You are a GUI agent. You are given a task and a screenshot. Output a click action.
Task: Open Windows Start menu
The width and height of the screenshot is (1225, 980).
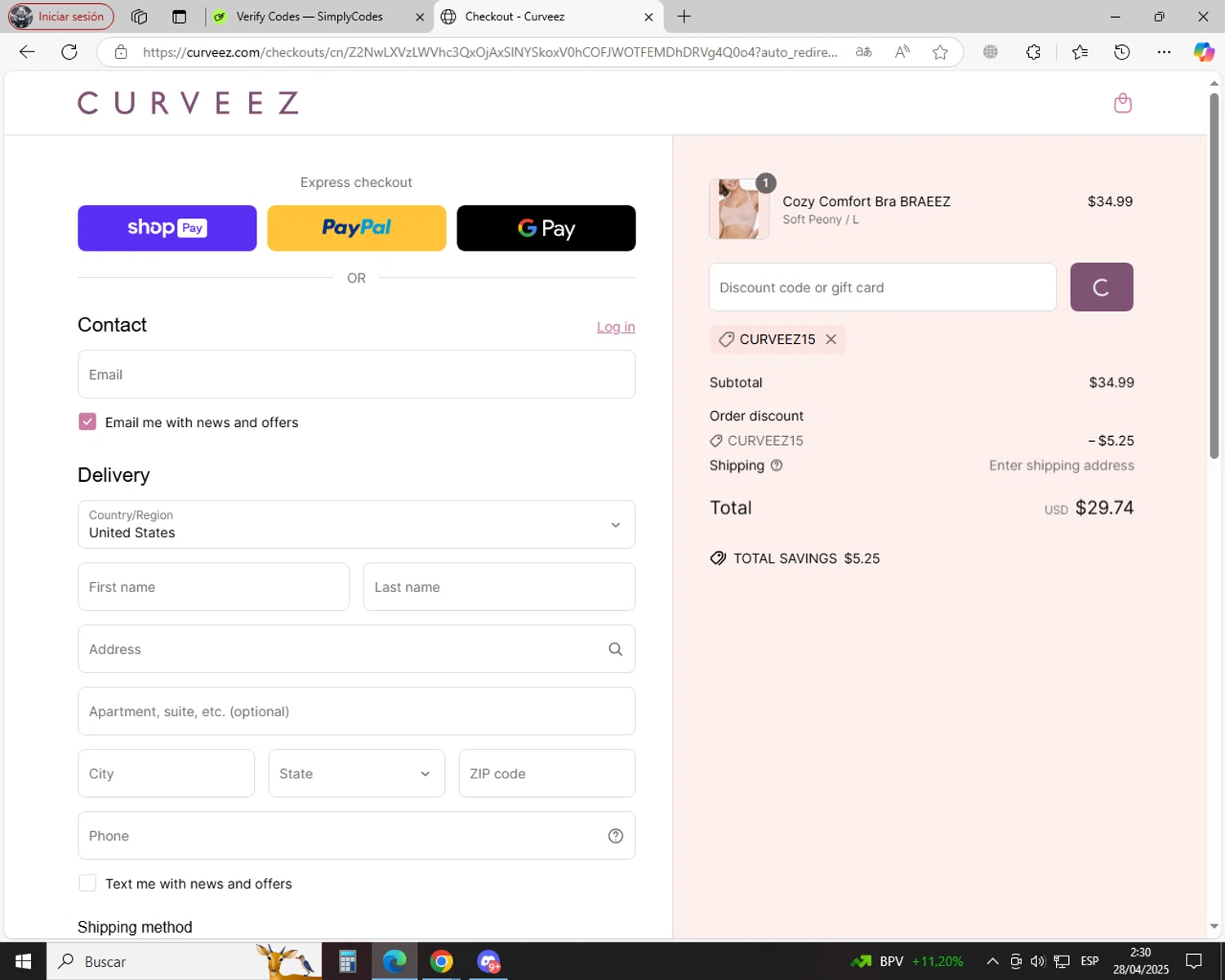tap(23, 961)
